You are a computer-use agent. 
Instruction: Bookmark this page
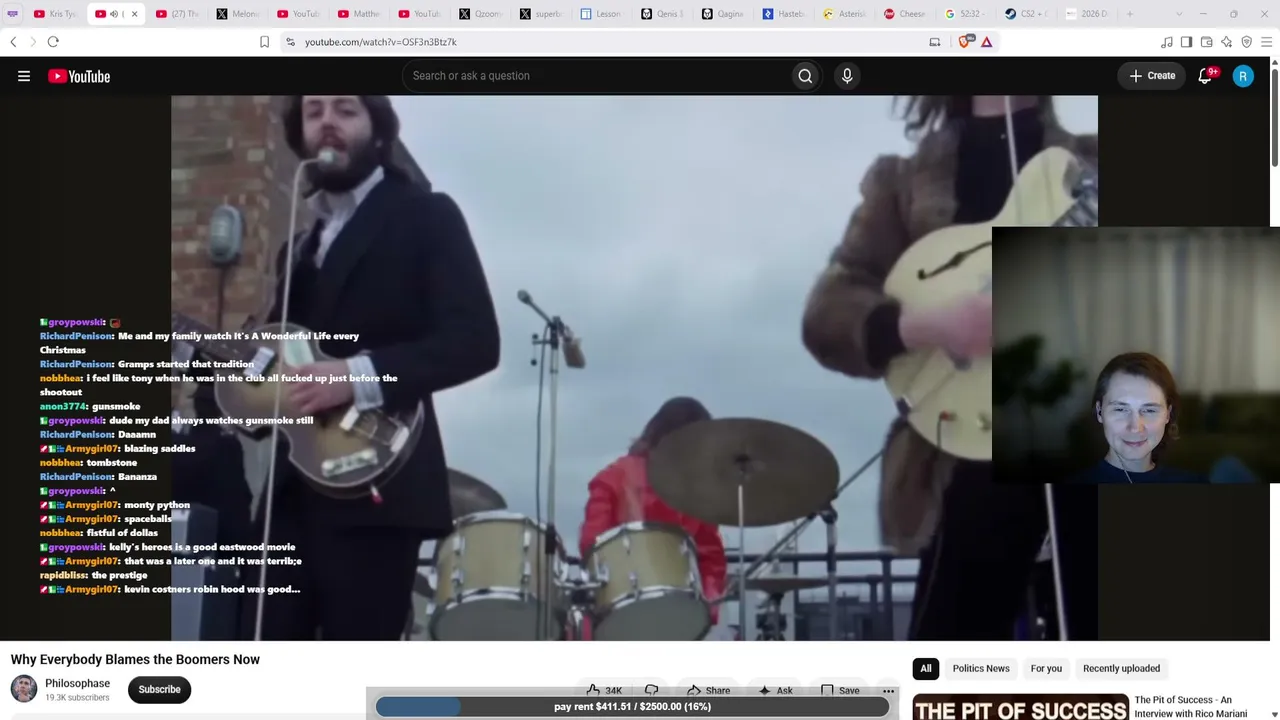pos(264,42)
